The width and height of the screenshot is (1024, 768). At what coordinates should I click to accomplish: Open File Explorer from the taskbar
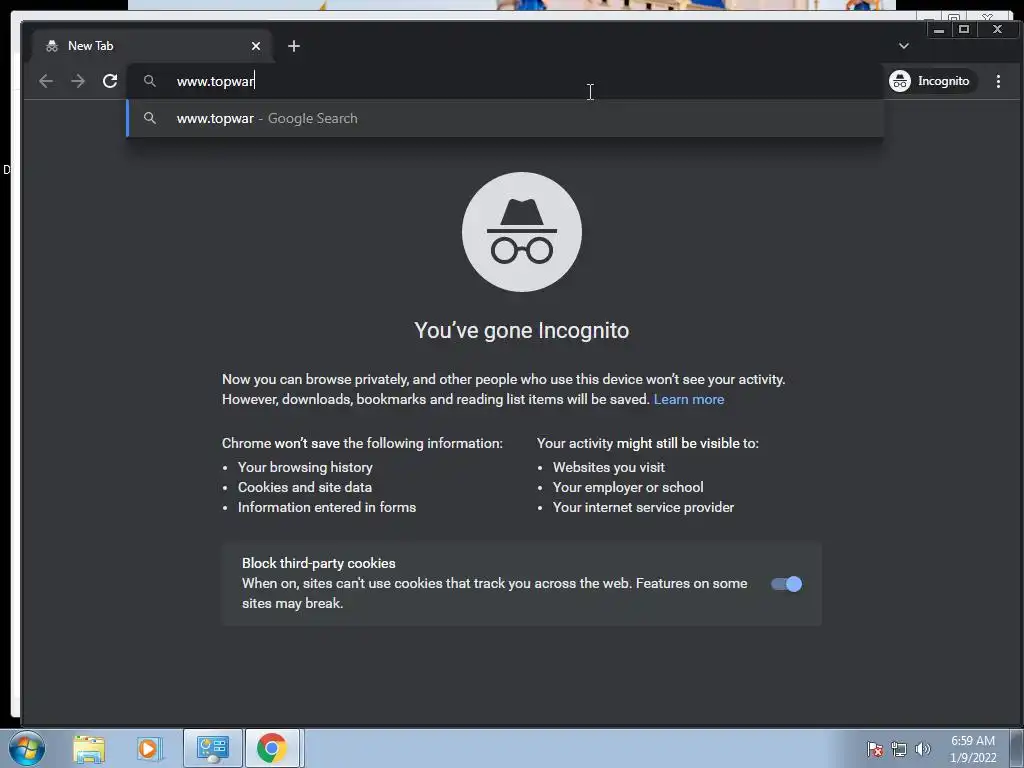coord(89,748)
